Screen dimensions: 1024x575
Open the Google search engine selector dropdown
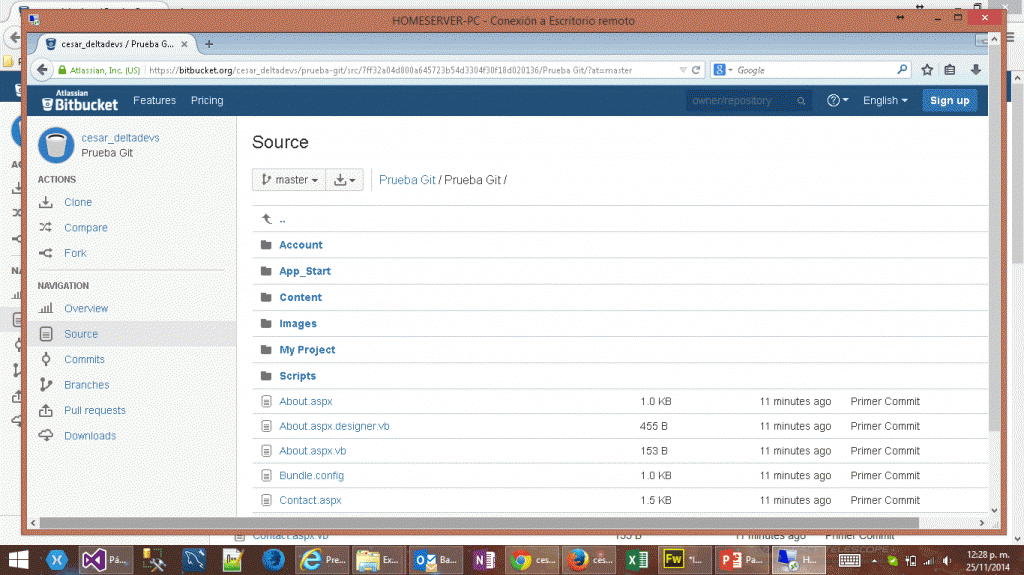[723, 70]
